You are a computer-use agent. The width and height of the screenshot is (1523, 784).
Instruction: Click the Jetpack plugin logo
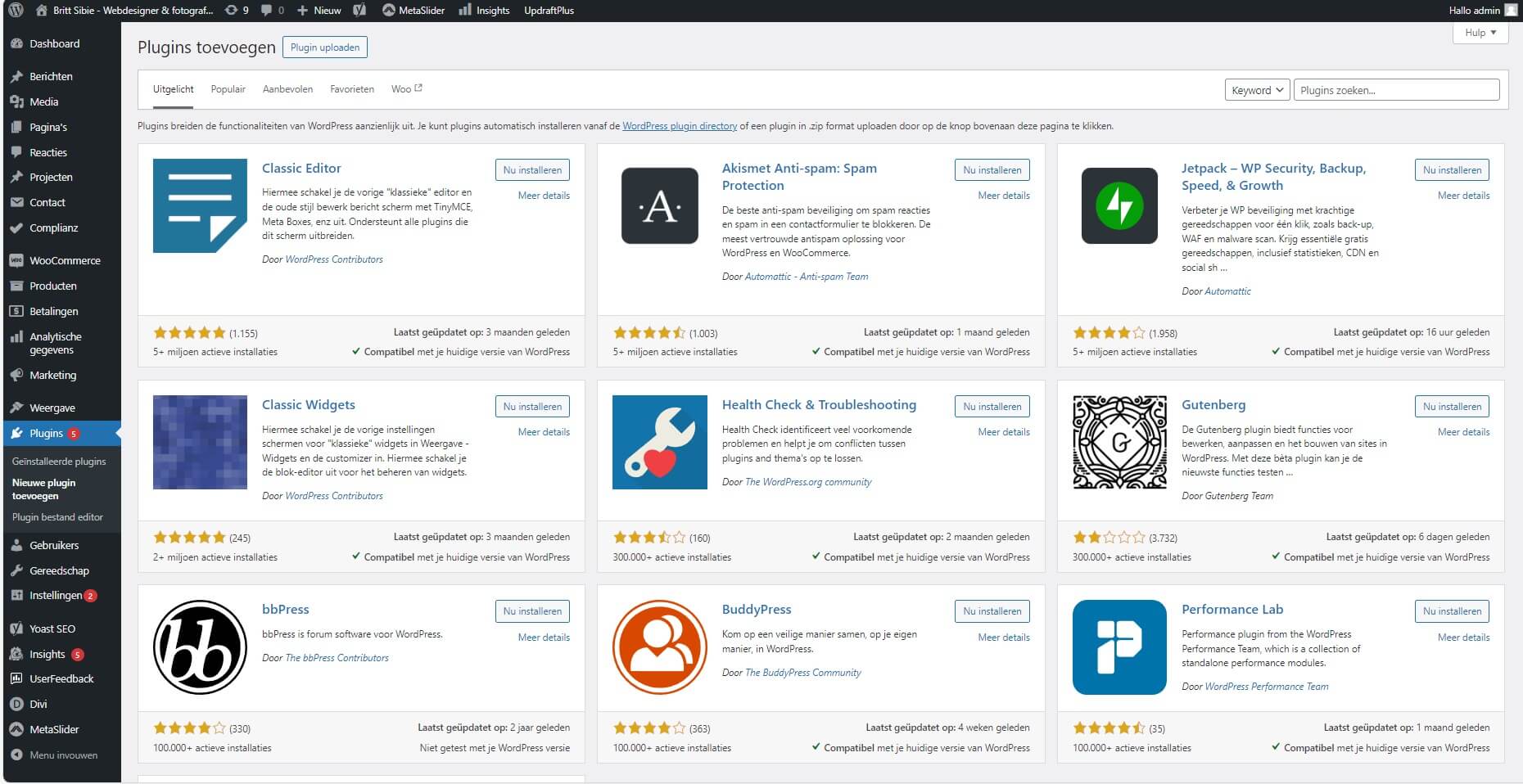click(x=1119, y=205)
